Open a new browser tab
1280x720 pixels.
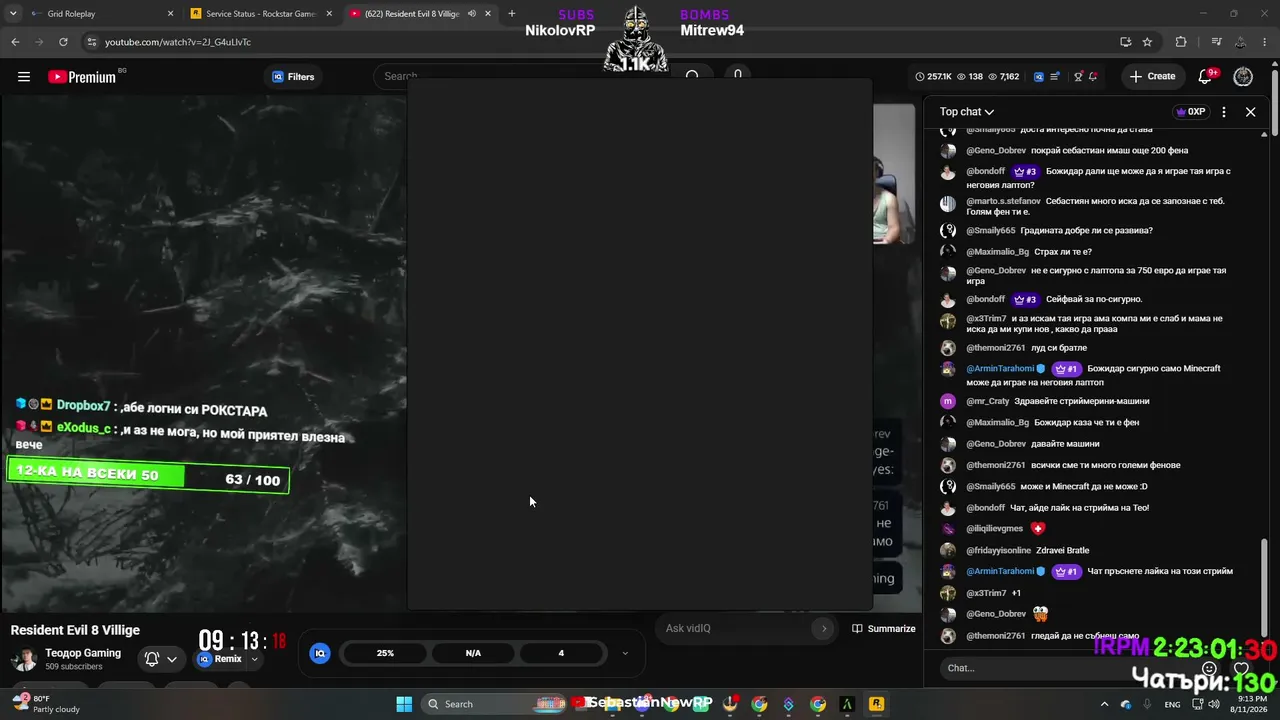pyautogui.click(x=512, y=14)
